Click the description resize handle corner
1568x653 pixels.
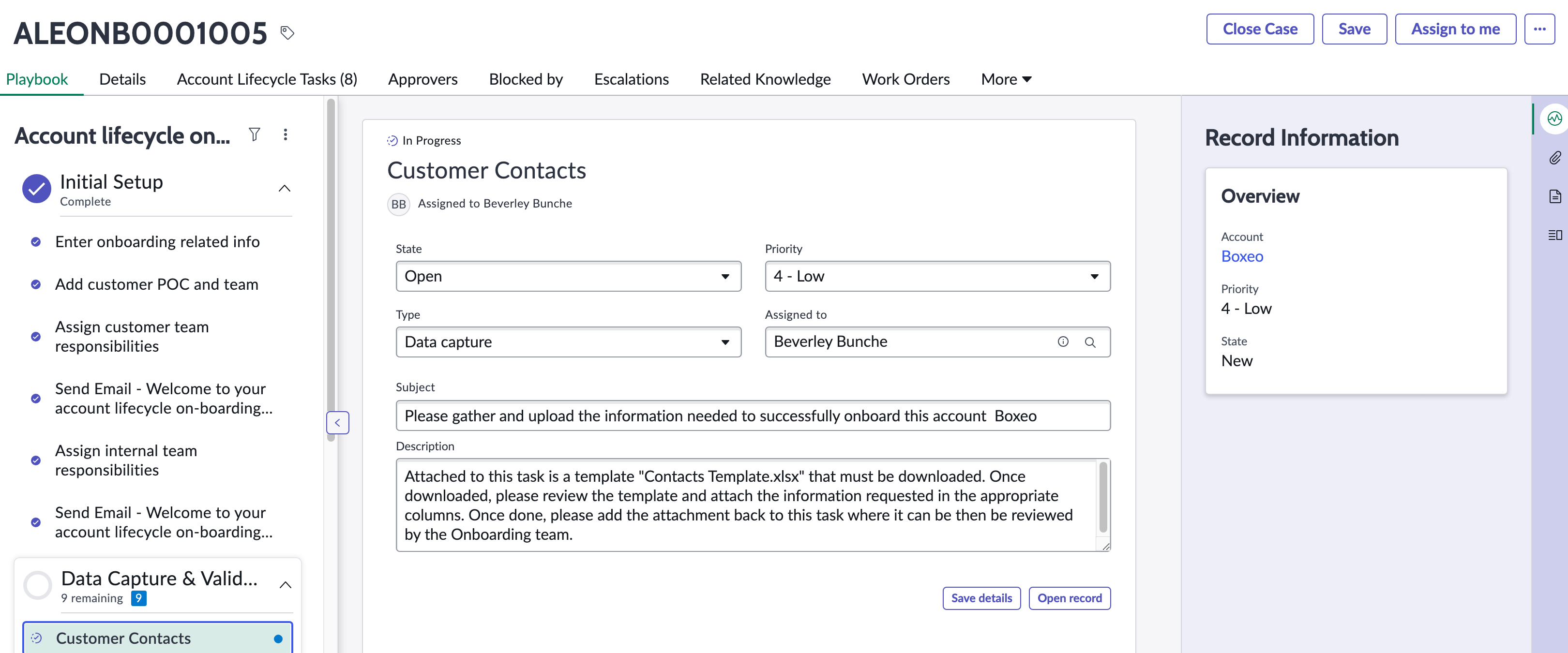(1105, 546)
